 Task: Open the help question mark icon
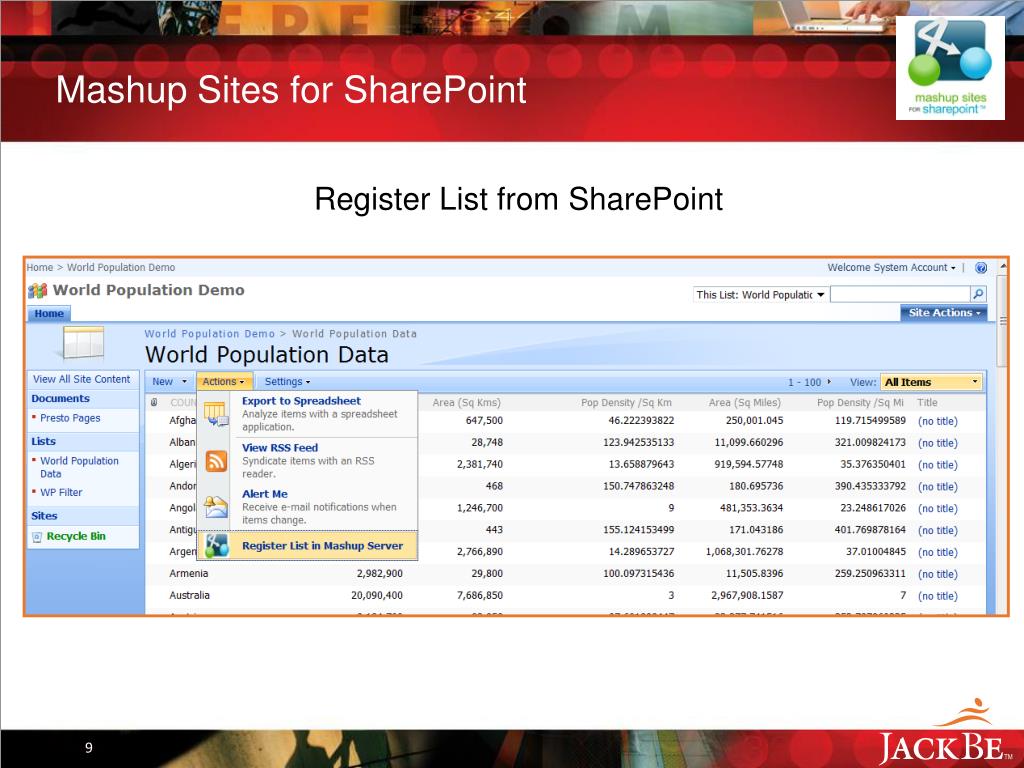click(x=980, y=268)
